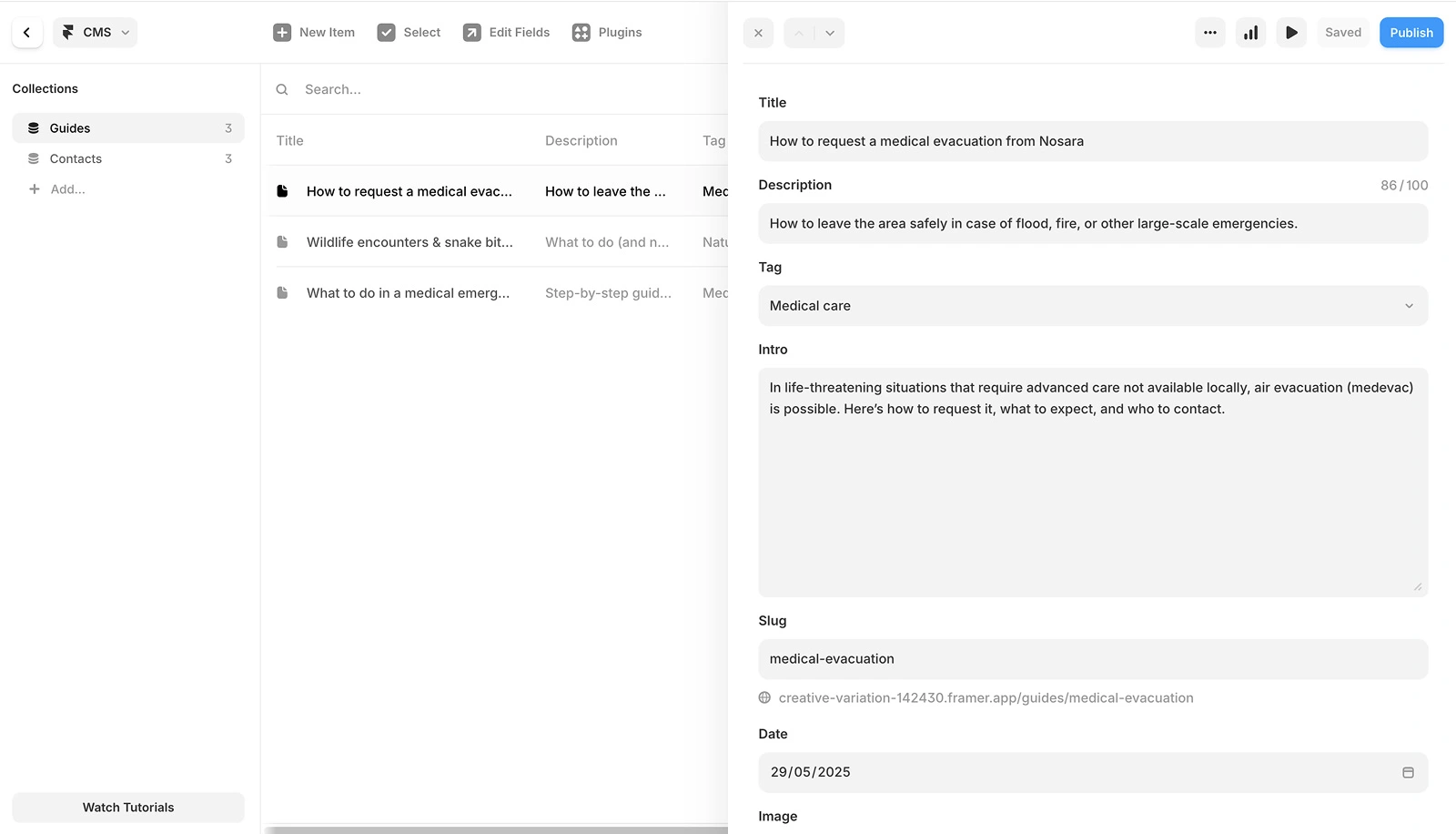Open the Wildlife encounters guide row
The height and width of the screenshot is (834, 1456).
[x=409, y=242]
